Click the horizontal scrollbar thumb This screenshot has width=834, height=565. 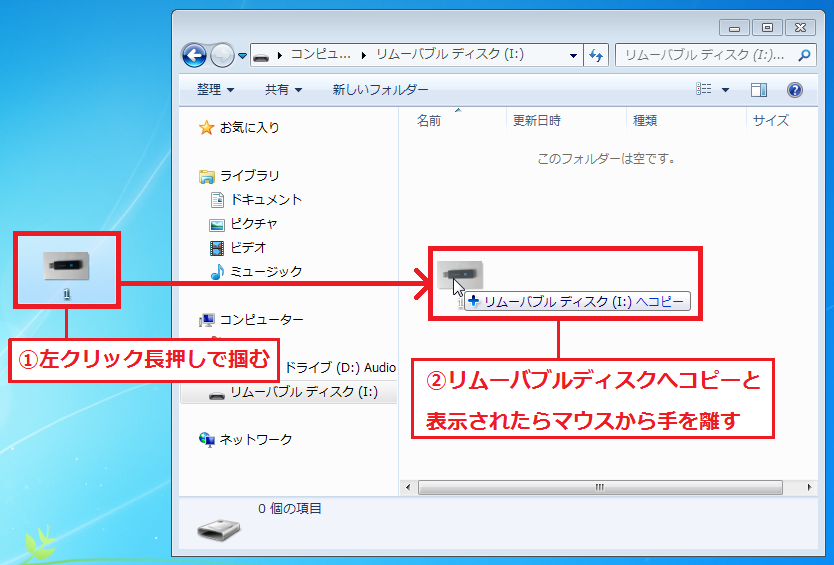pos(601,487)
